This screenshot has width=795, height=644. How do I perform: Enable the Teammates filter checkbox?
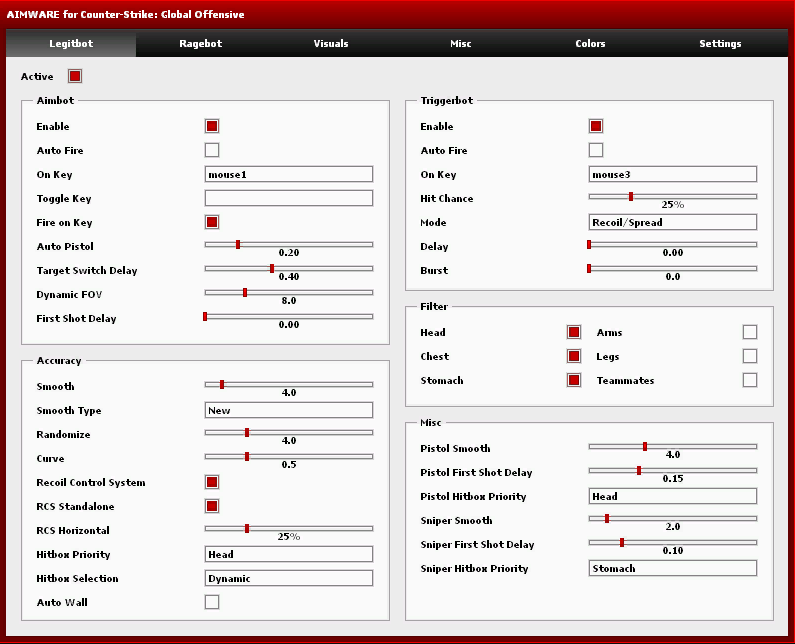pos(750,380)
